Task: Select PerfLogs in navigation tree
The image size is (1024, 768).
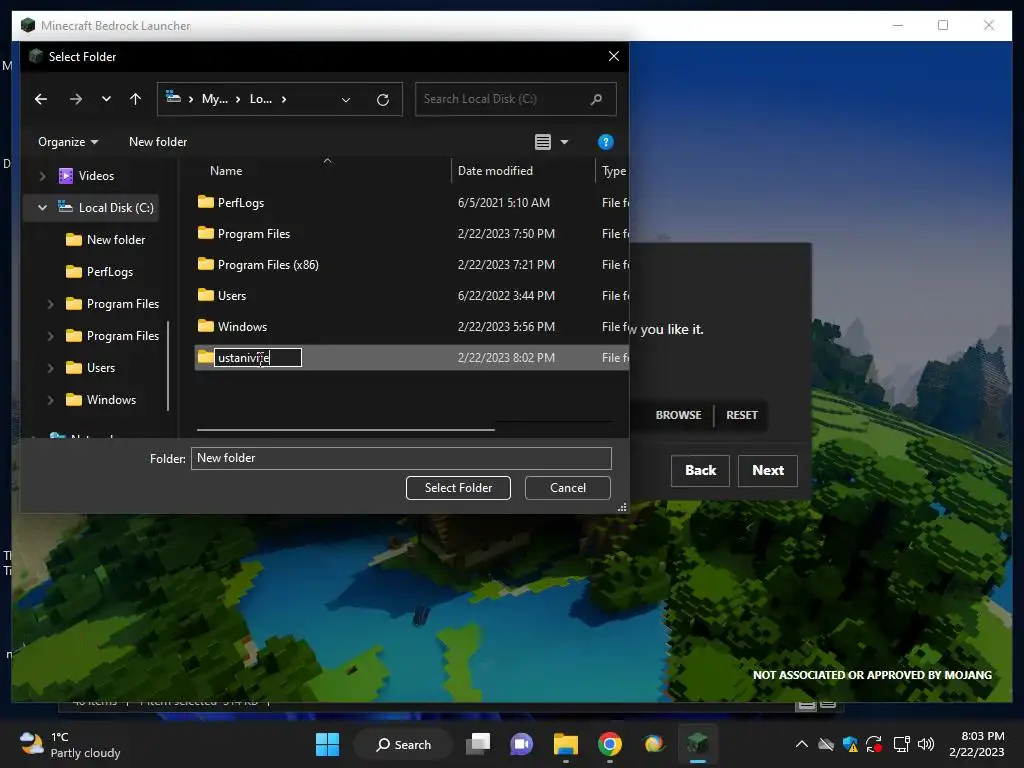Action: (100, 272)
